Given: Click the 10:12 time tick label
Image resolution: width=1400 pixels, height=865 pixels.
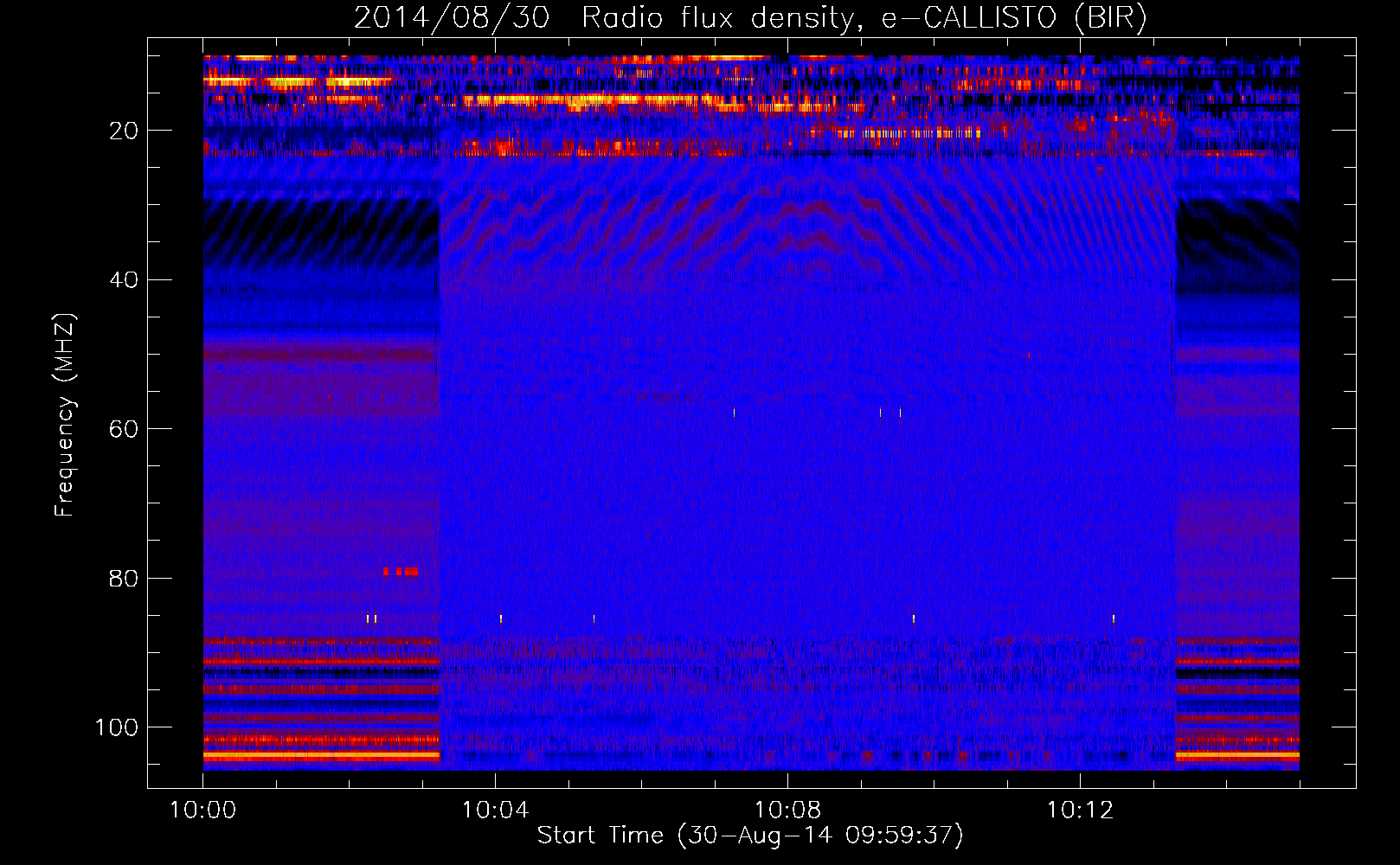Looking at the screenshot, I should pyautogui.click(x=1080, y=811).
